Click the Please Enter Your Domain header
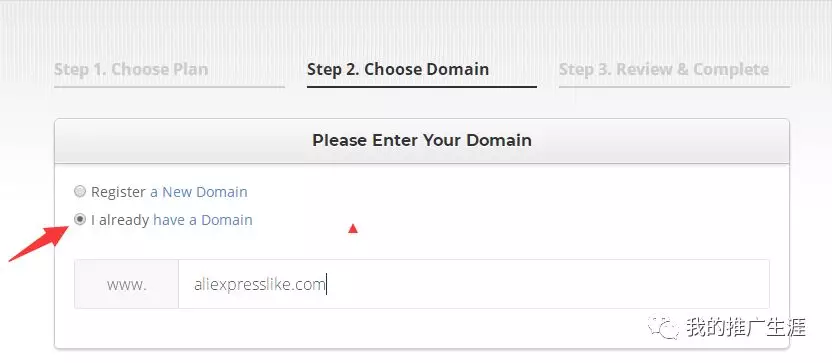The width and height of the screenshot is (832, 363). click(422, 141)
